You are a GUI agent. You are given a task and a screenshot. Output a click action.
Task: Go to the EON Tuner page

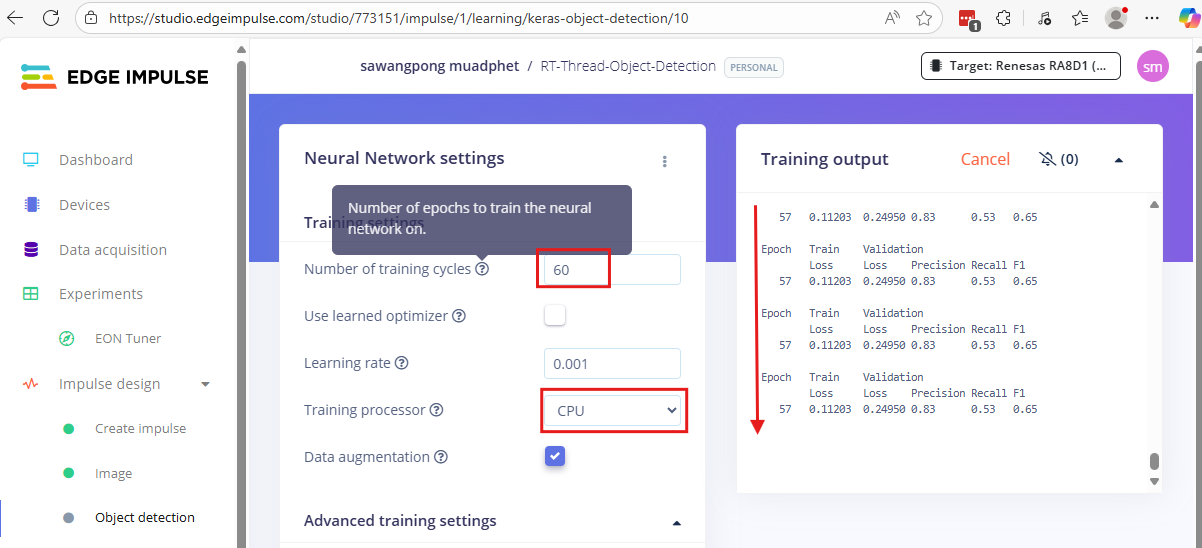(127, 339)
